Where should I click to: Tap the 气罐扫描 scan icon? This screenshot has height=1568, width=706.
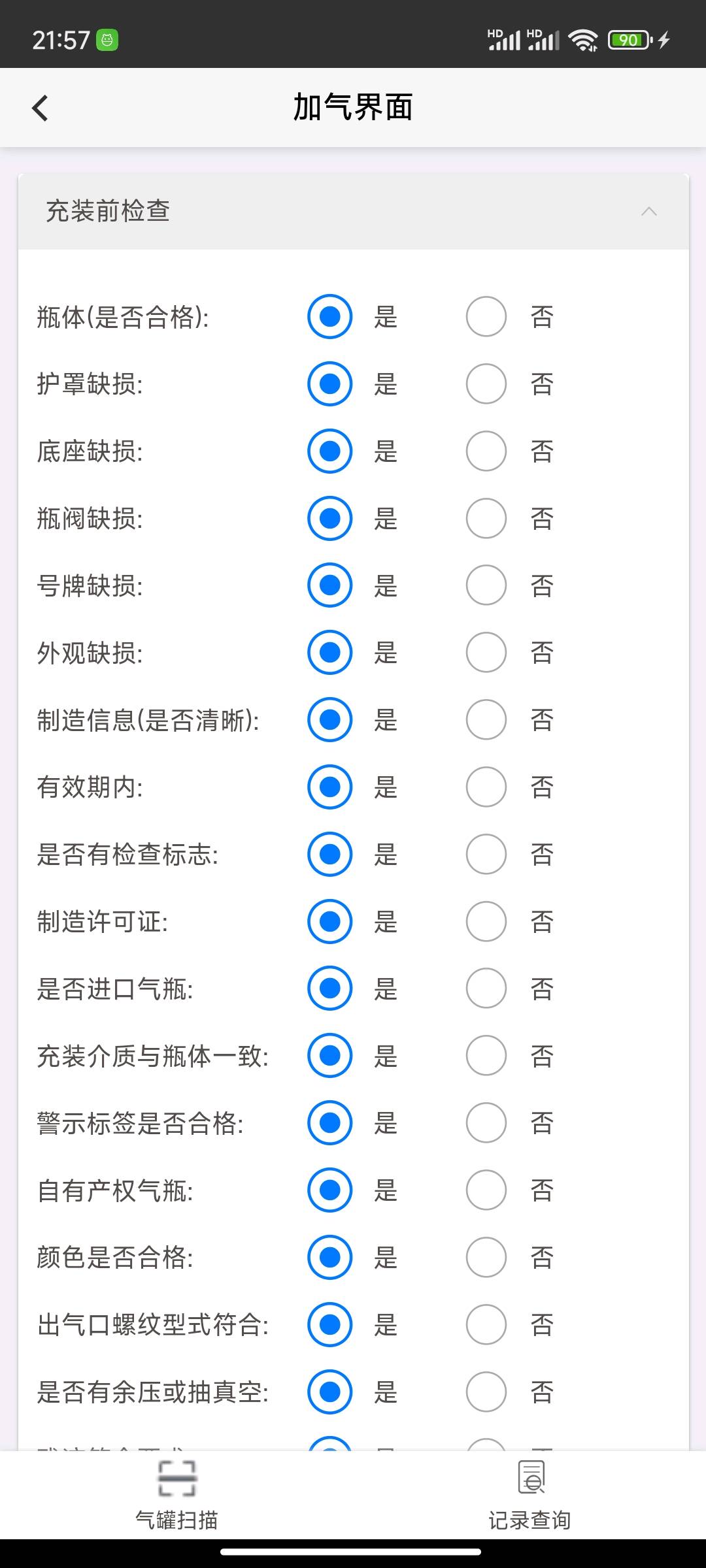pos(176,1478)
